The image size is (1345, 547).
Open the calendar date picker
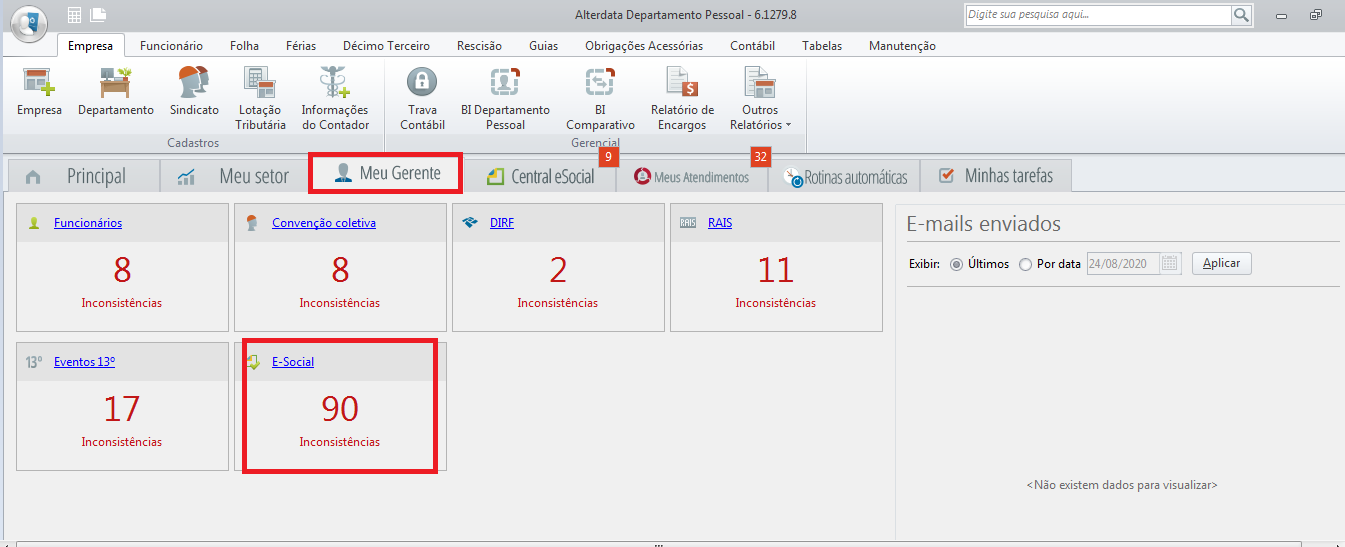point(1171,264)
